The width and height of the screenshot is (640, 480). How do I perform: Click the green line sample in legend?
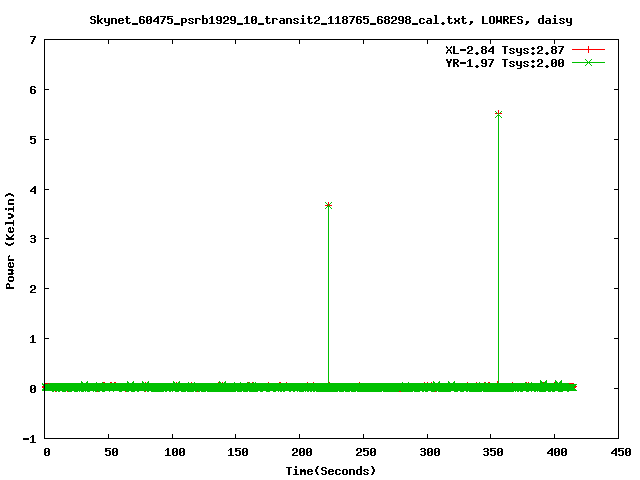pyautogui.click(x=588, y=62)
